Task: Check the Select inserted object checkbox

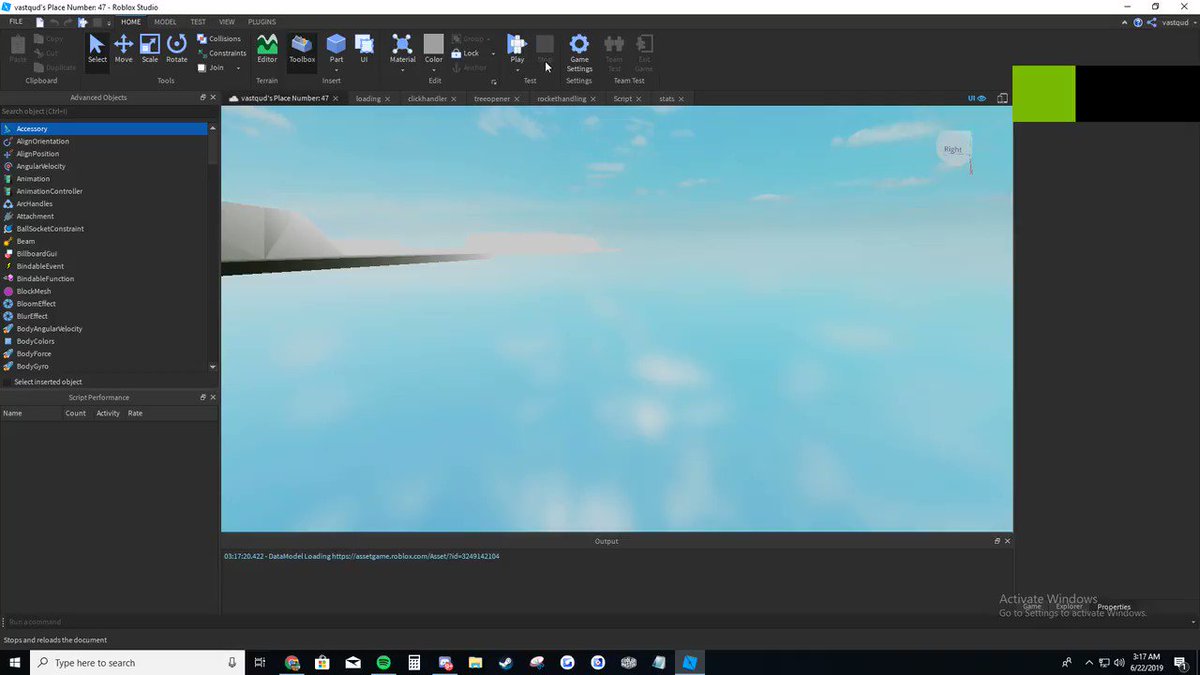Action: (8, 382)
